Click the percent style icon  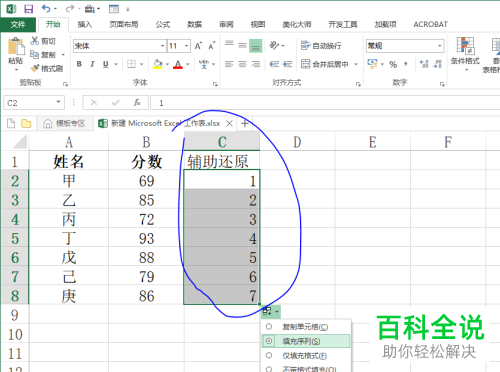393,64
